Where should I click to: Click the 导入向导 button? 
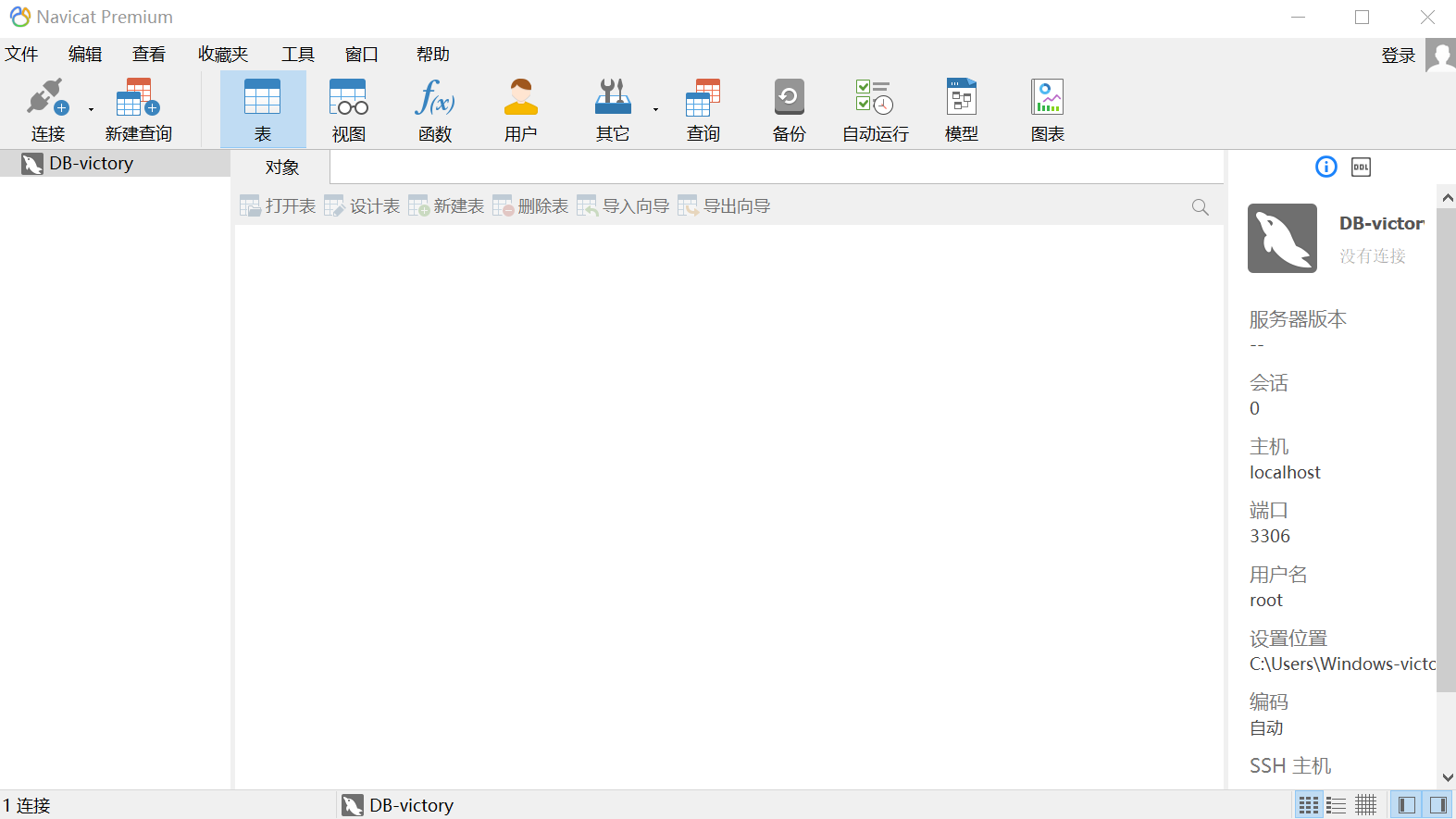[623, 206]
